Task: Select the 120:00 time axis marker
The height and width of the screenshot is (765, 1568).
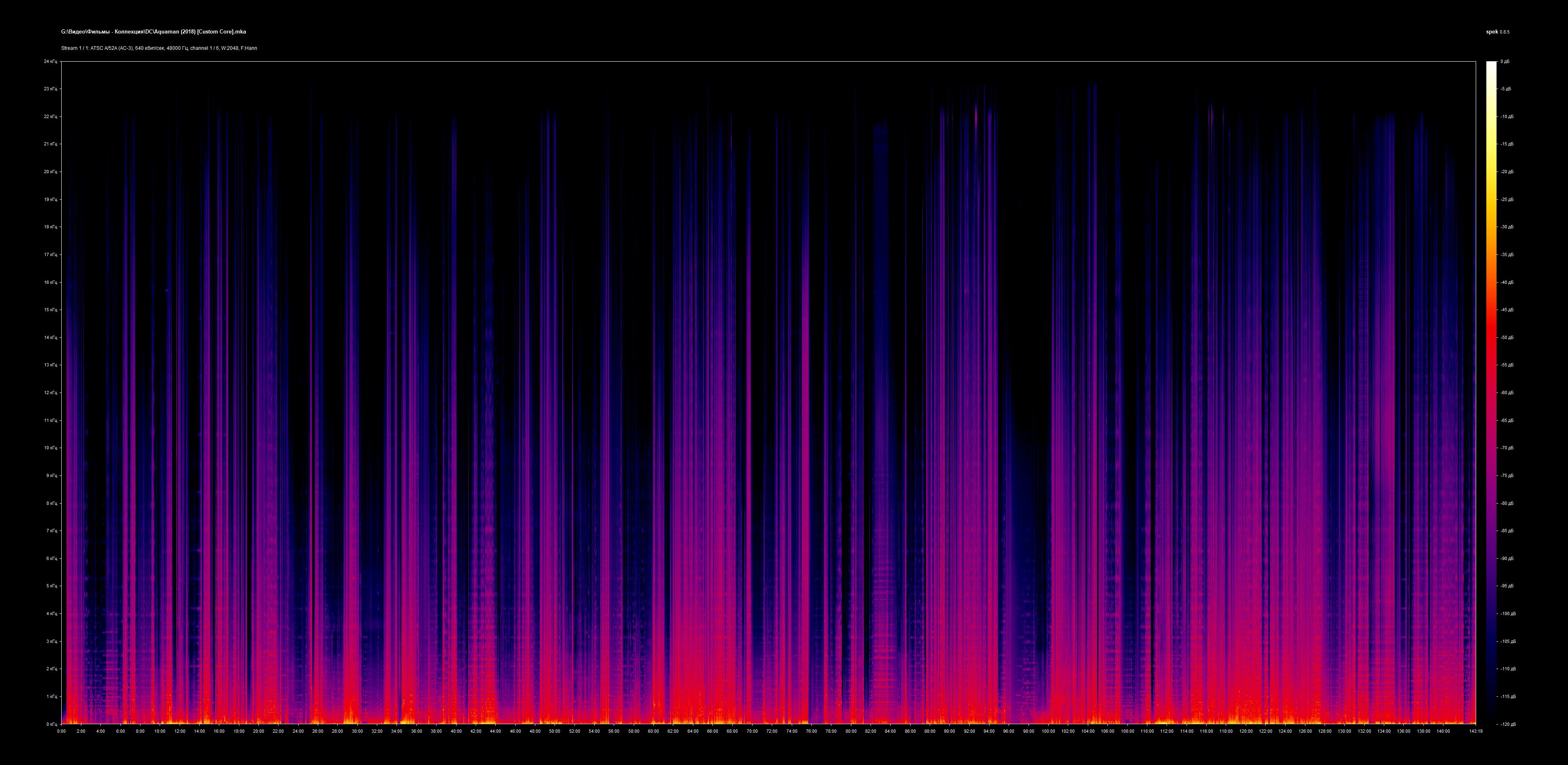Action: pos(1245,731)
